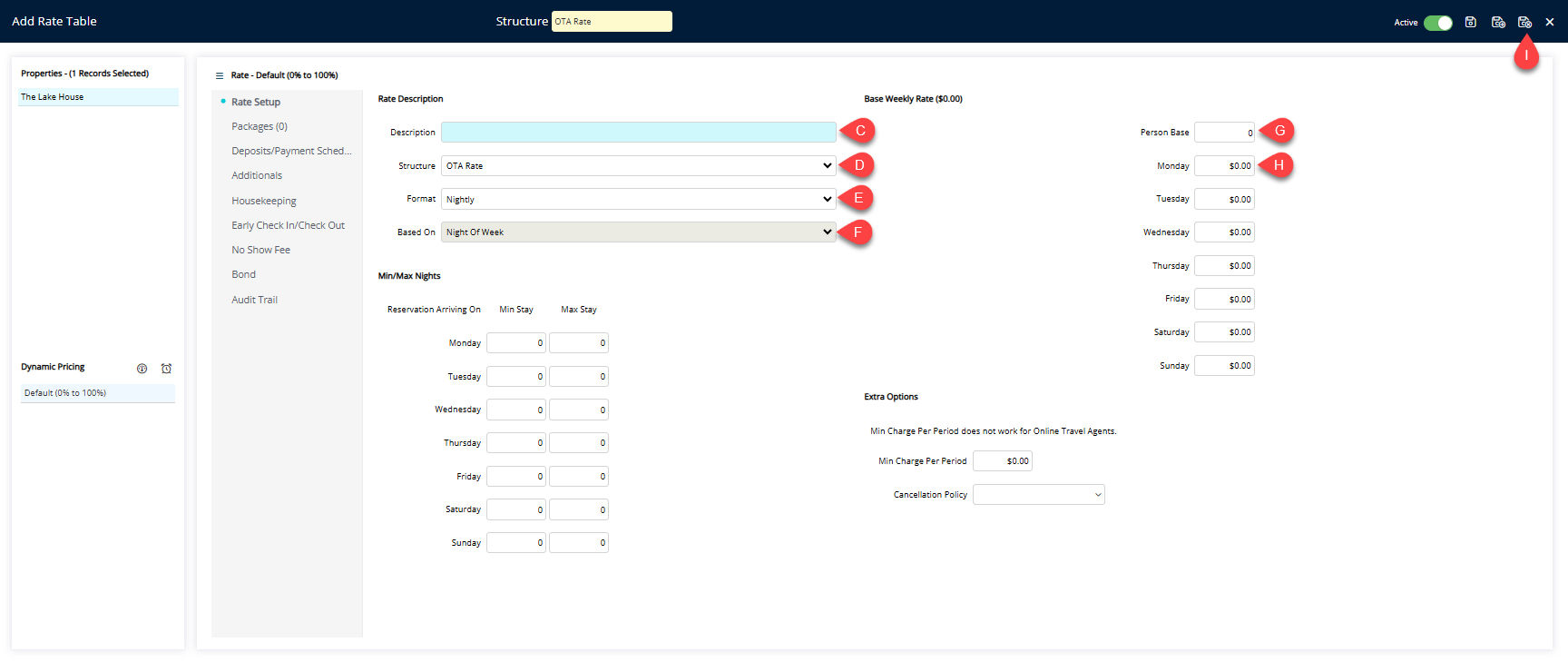Open Deposits/Payment Schedule section

291,151
